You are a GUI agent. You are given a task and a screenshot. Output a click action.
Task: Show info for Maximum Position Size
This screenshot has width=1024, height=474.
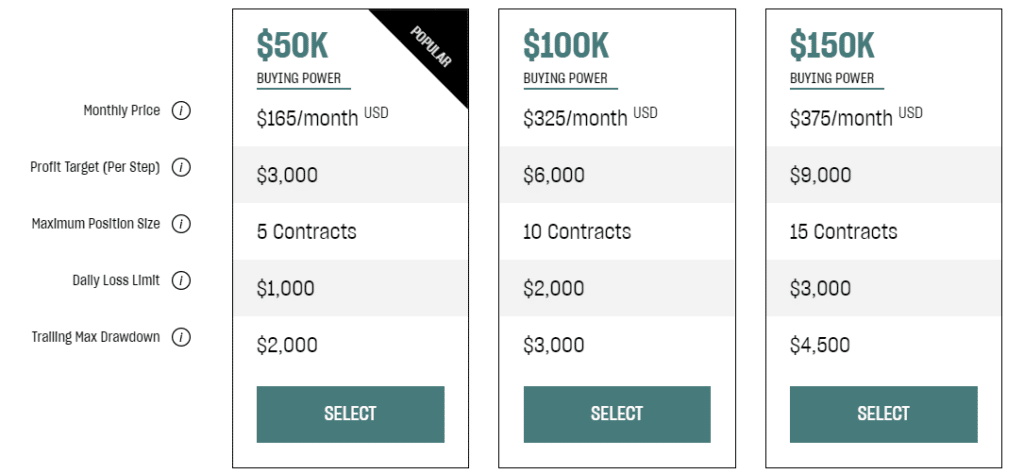click(181, 224)
